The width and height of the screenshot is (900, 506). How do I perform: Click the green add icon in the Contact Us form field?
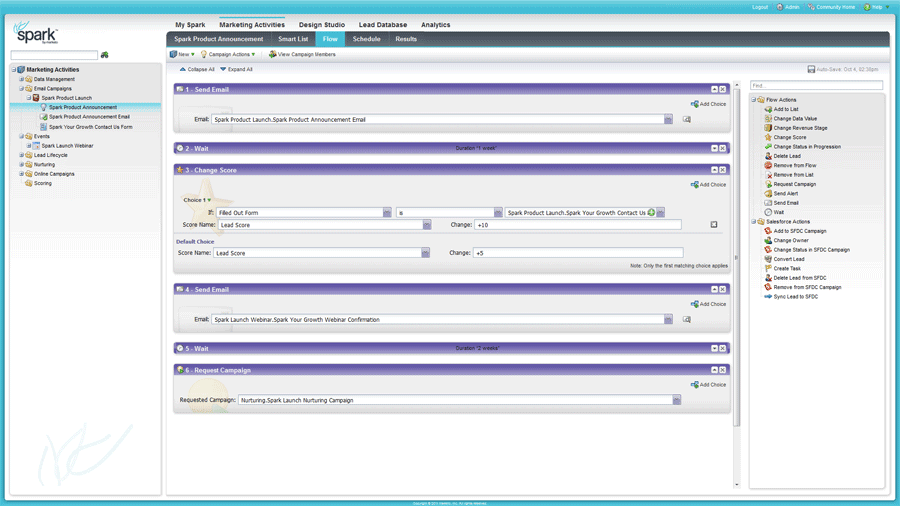pyautogui.click(x=651, y=212)
